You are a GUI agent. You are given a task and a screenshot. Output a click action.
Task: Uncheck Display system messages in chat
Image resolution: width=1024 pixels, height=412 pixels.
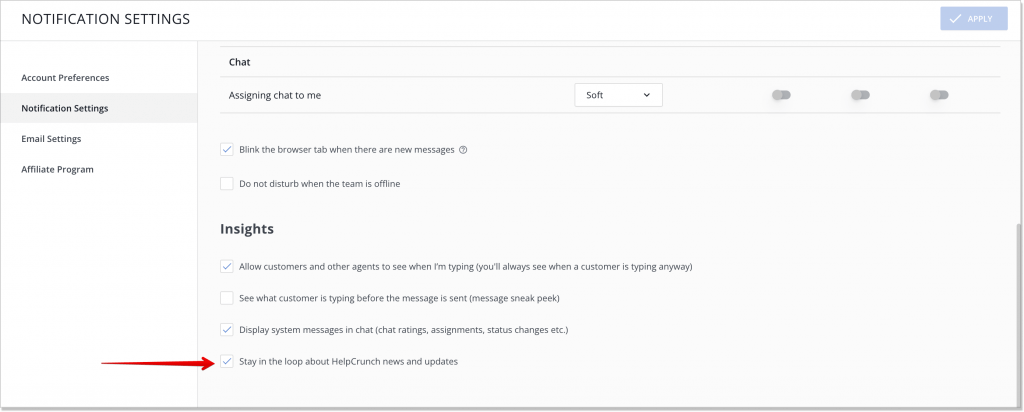pyautogui.click(x=227, y=330)
